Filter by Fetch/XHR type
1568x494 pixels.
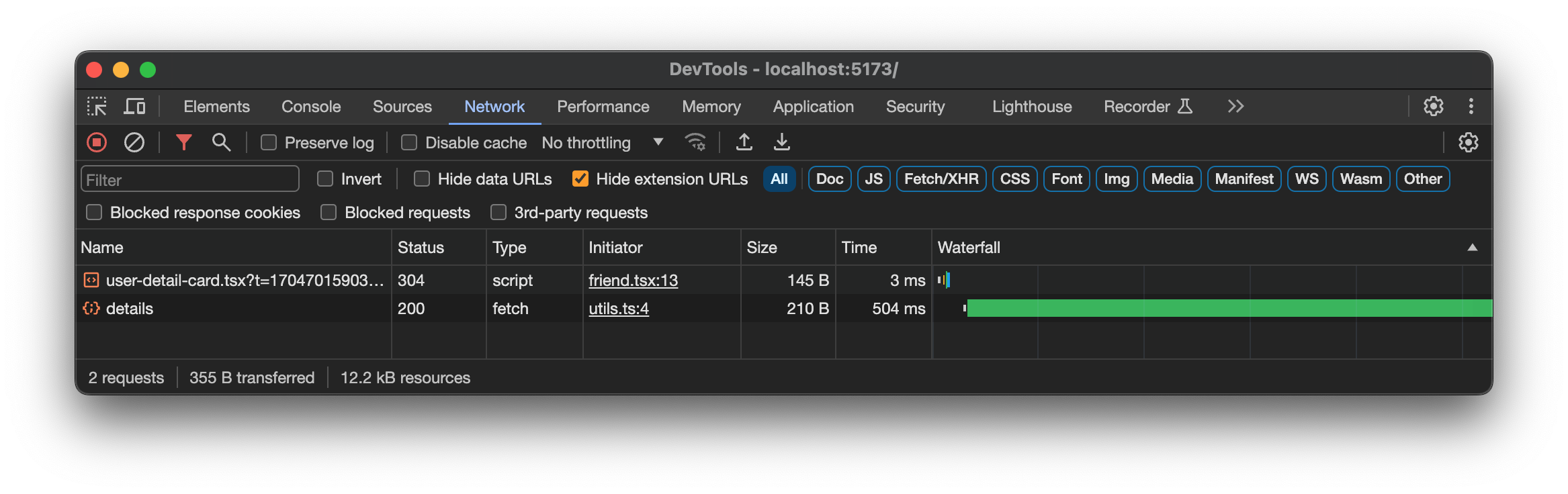[941, 179]
